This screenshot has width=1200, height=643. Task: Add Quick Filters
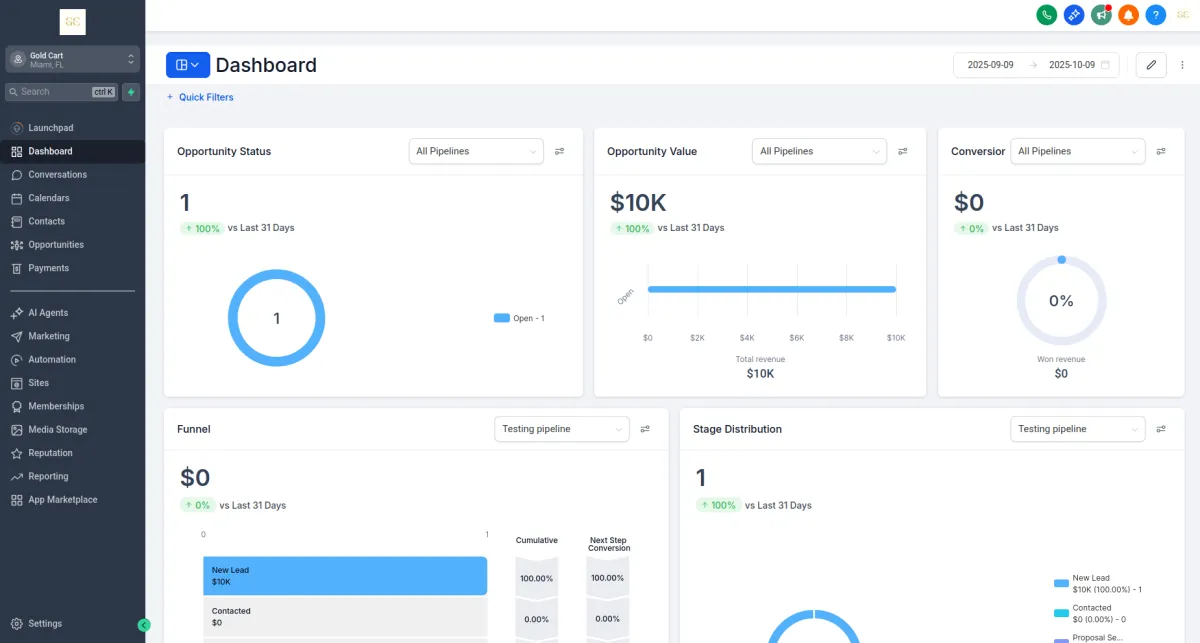[200, 97]
